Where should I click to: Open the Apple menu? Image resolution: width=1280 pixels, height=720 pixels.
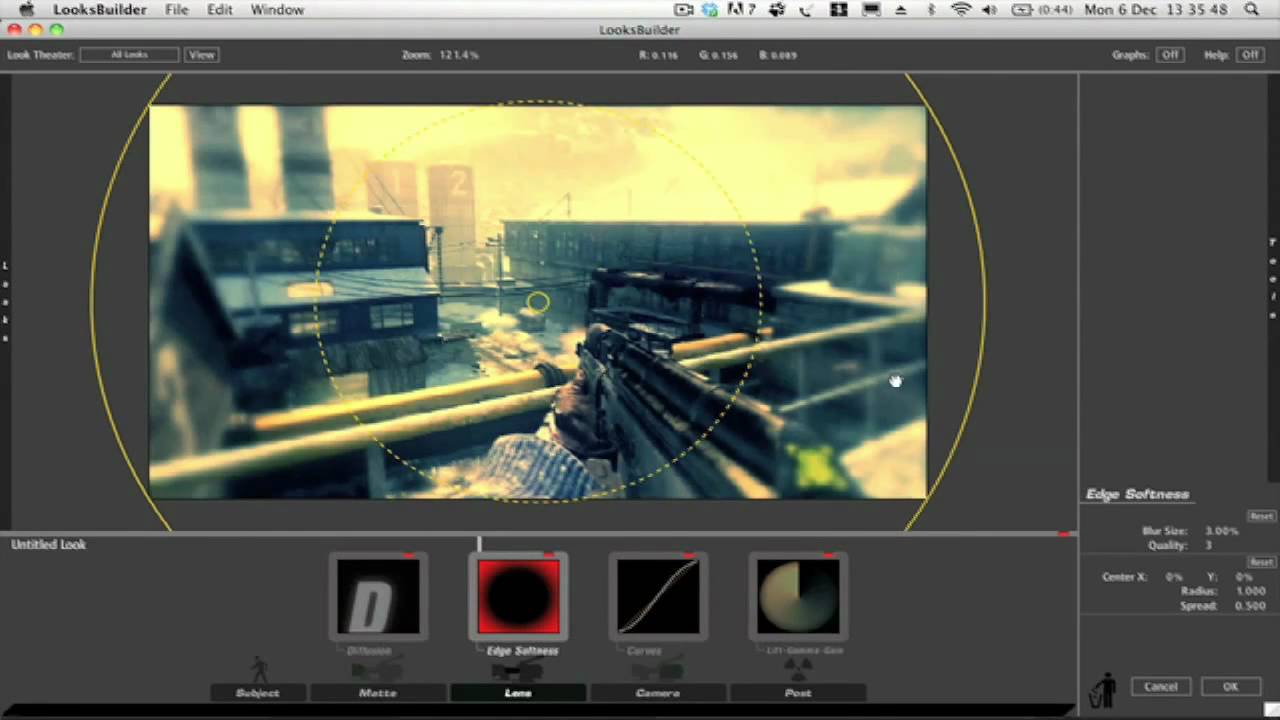tap(26, 10)
